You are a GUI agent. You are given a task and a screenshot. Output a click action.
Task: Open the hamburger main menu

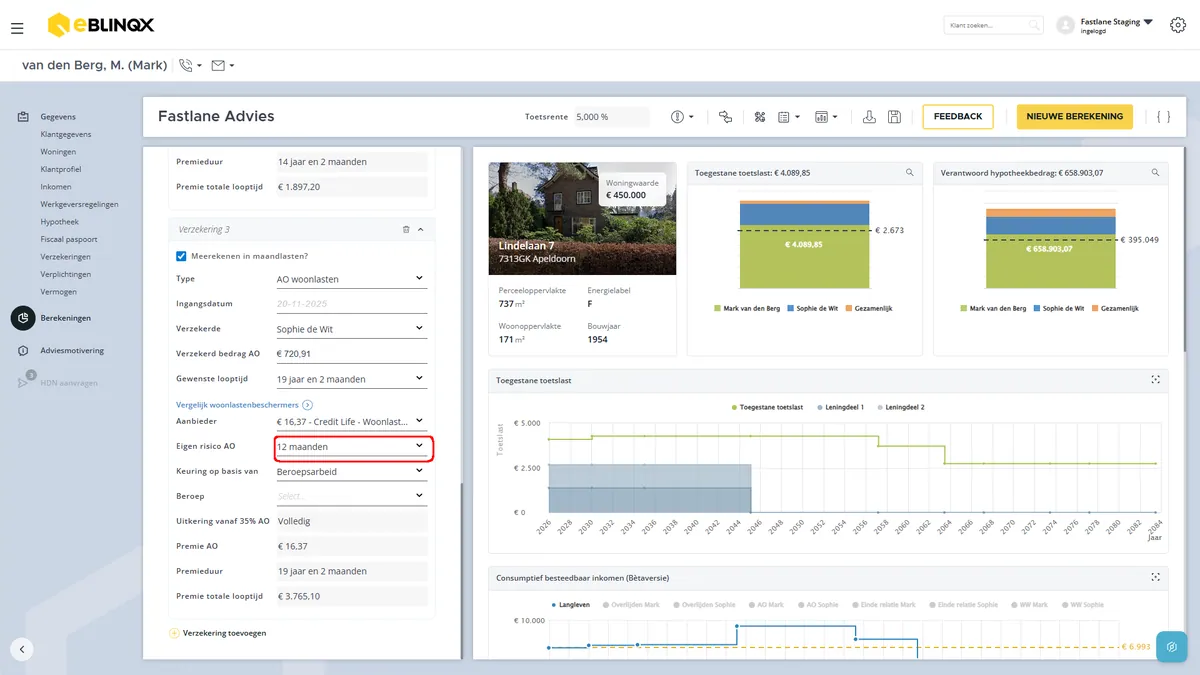[17, 28]
